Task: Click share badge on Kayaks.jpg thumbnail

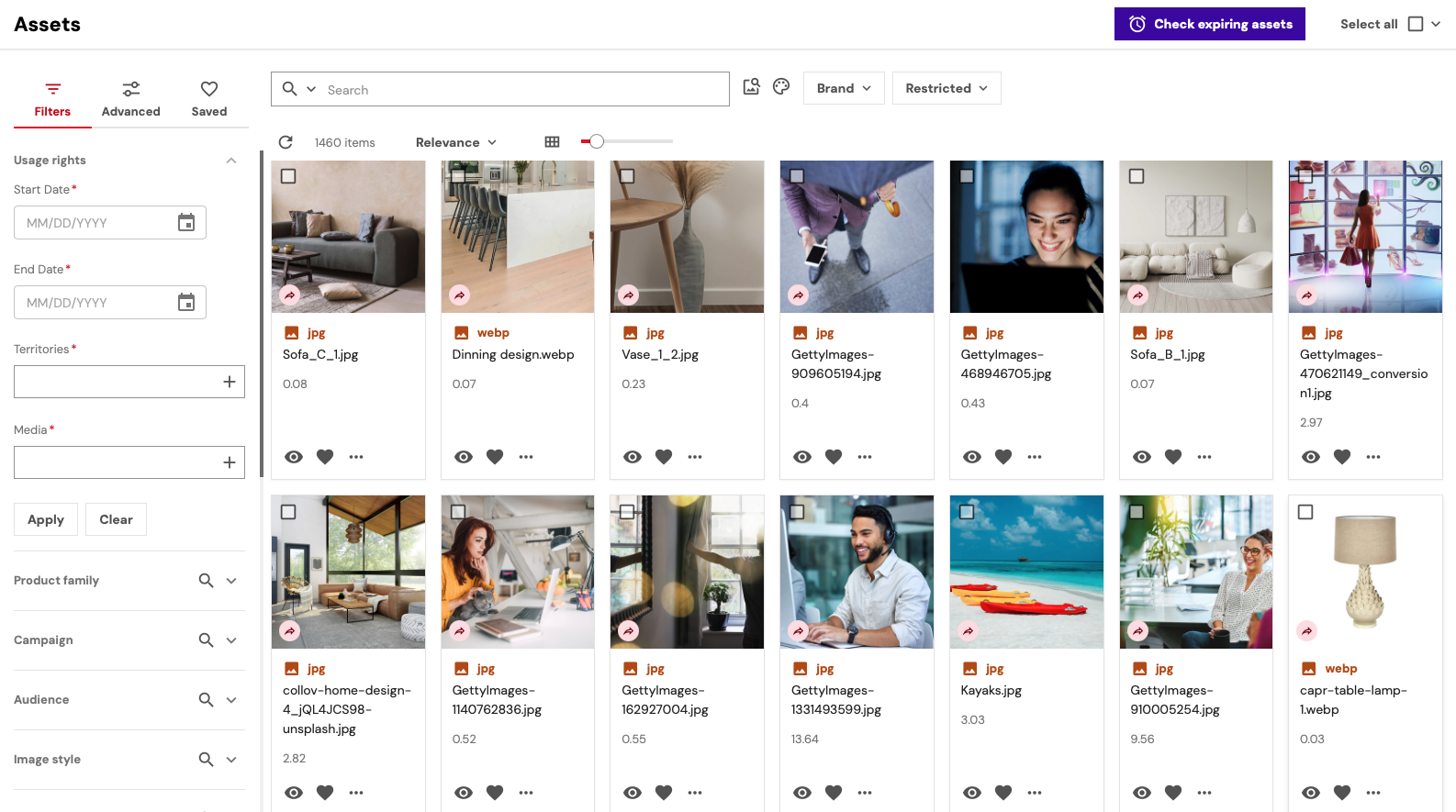Action: click(x=969, y=631)
